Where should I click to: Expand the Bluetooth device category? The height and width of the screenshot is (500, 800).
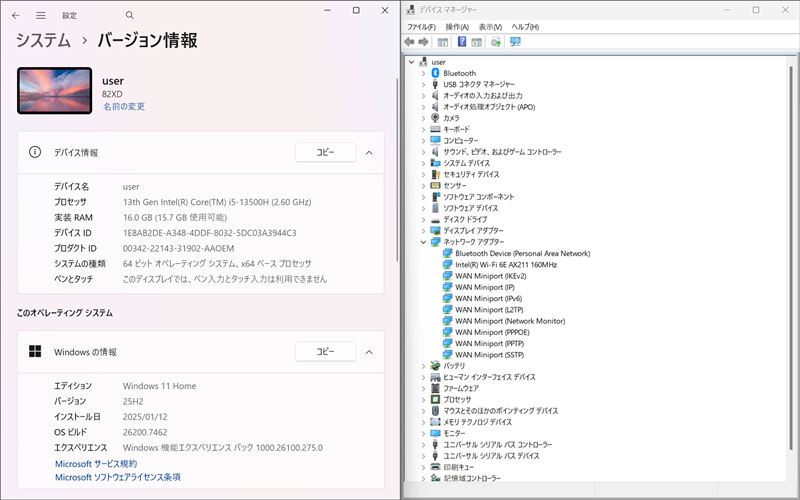click(423, 73)
